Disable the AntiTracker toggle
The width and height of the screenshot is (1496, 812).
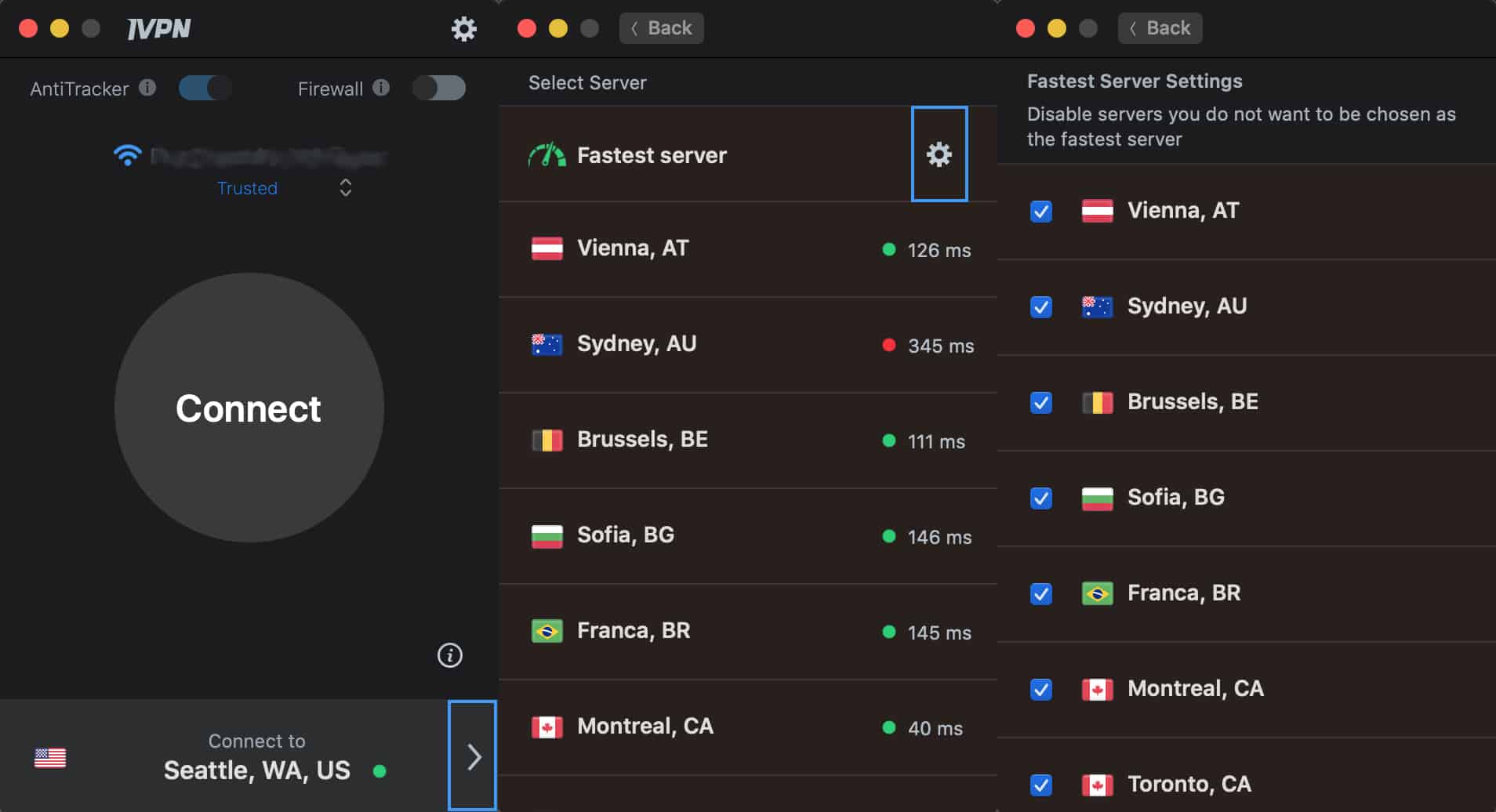[205, 88]
